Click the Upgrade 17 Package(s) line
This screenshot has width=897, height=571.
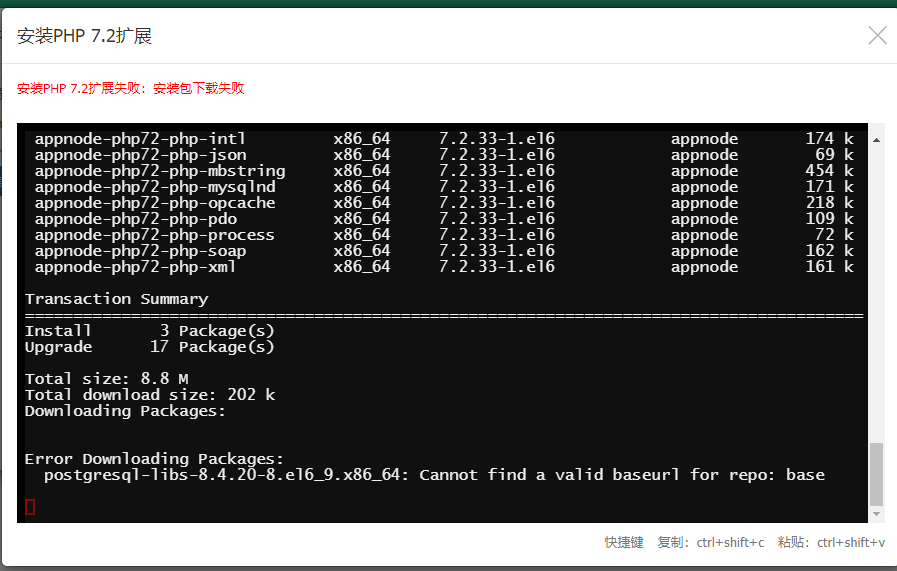click(149, 347)
